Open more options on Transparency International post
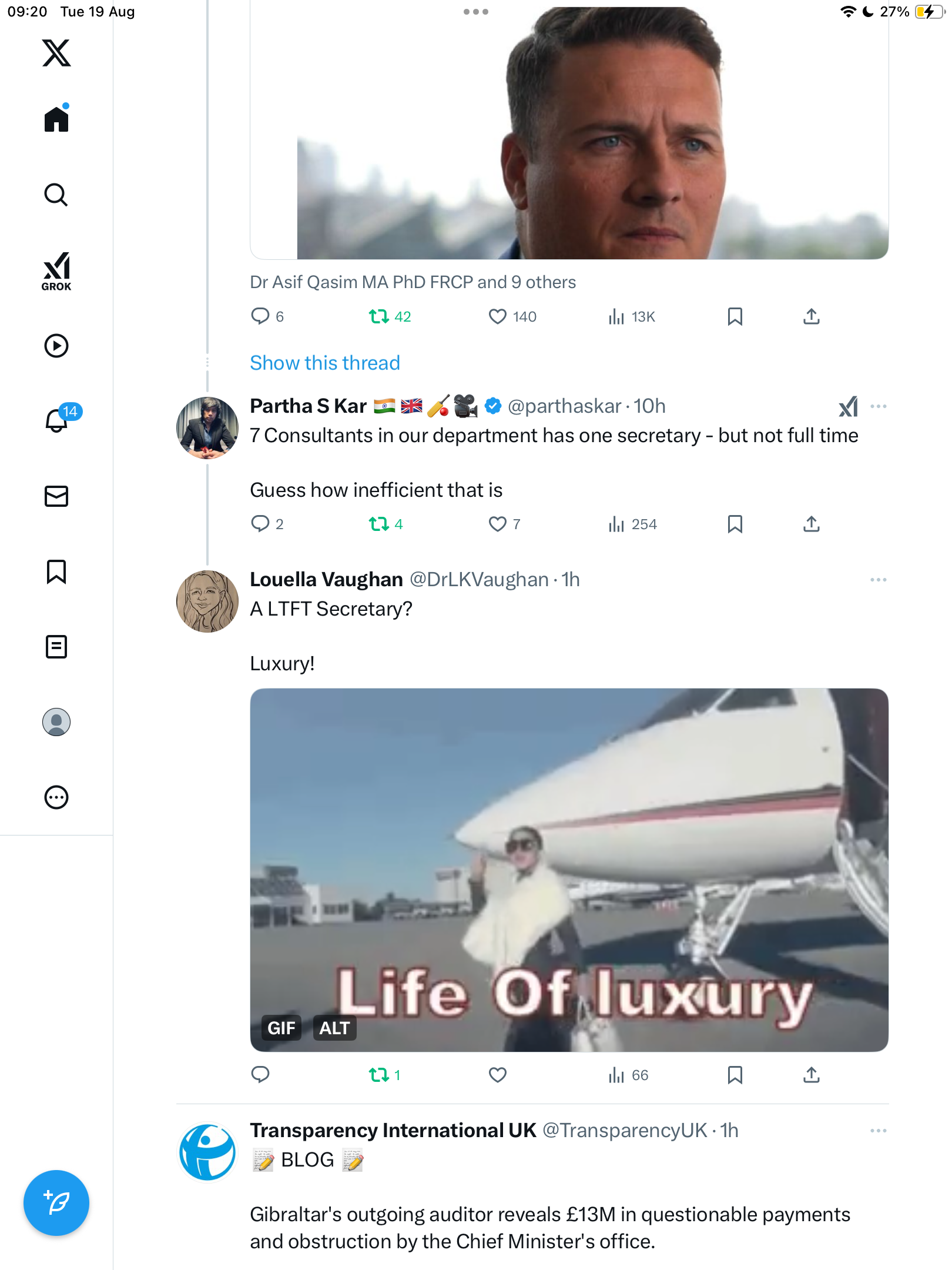Image resolution: width=952 pixels, height=1270 pixels. pyautogui.click(x=878, y=1131)
